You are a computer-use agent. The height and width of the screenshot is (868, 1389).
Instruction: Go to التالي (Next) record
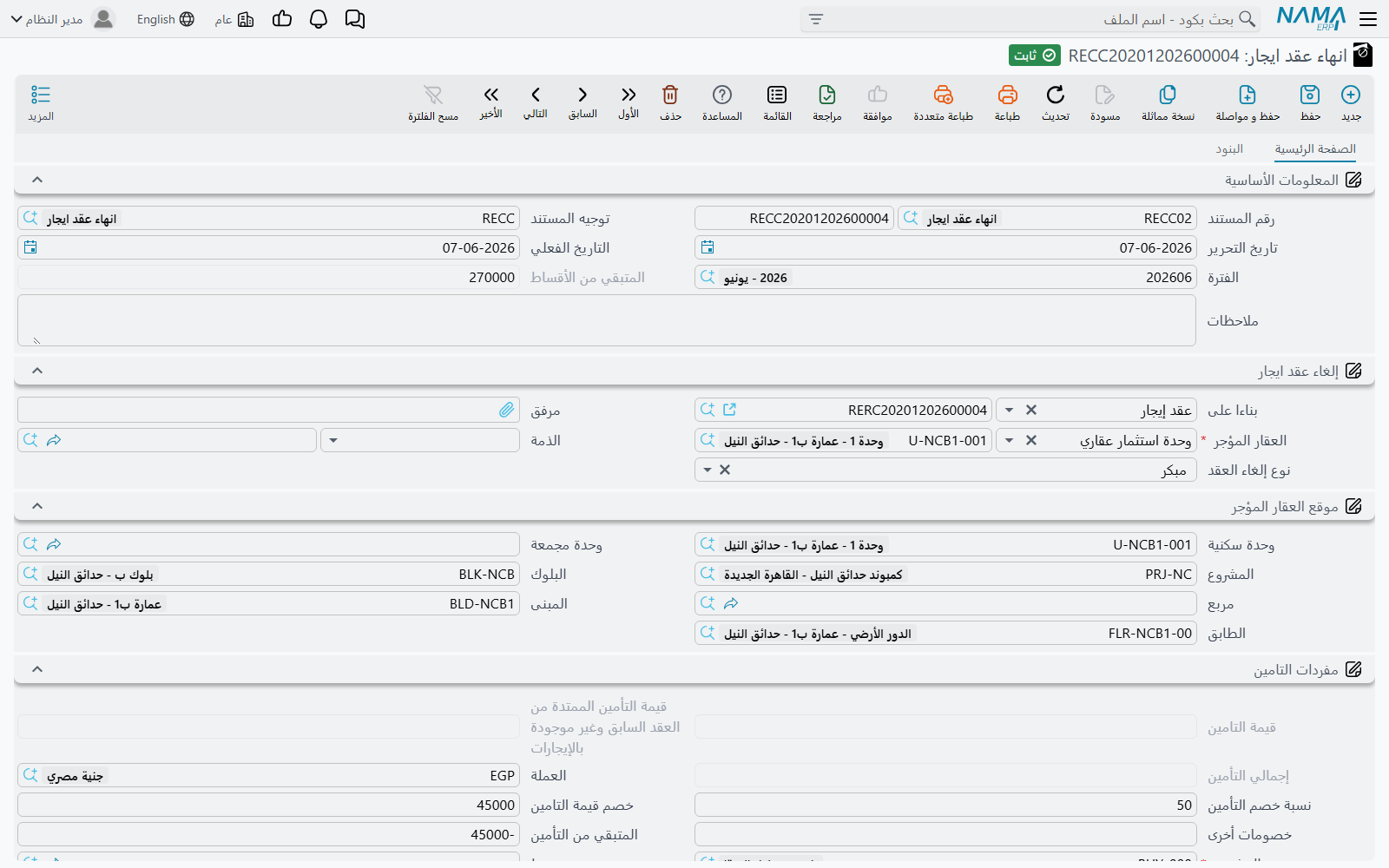point(536,95)
